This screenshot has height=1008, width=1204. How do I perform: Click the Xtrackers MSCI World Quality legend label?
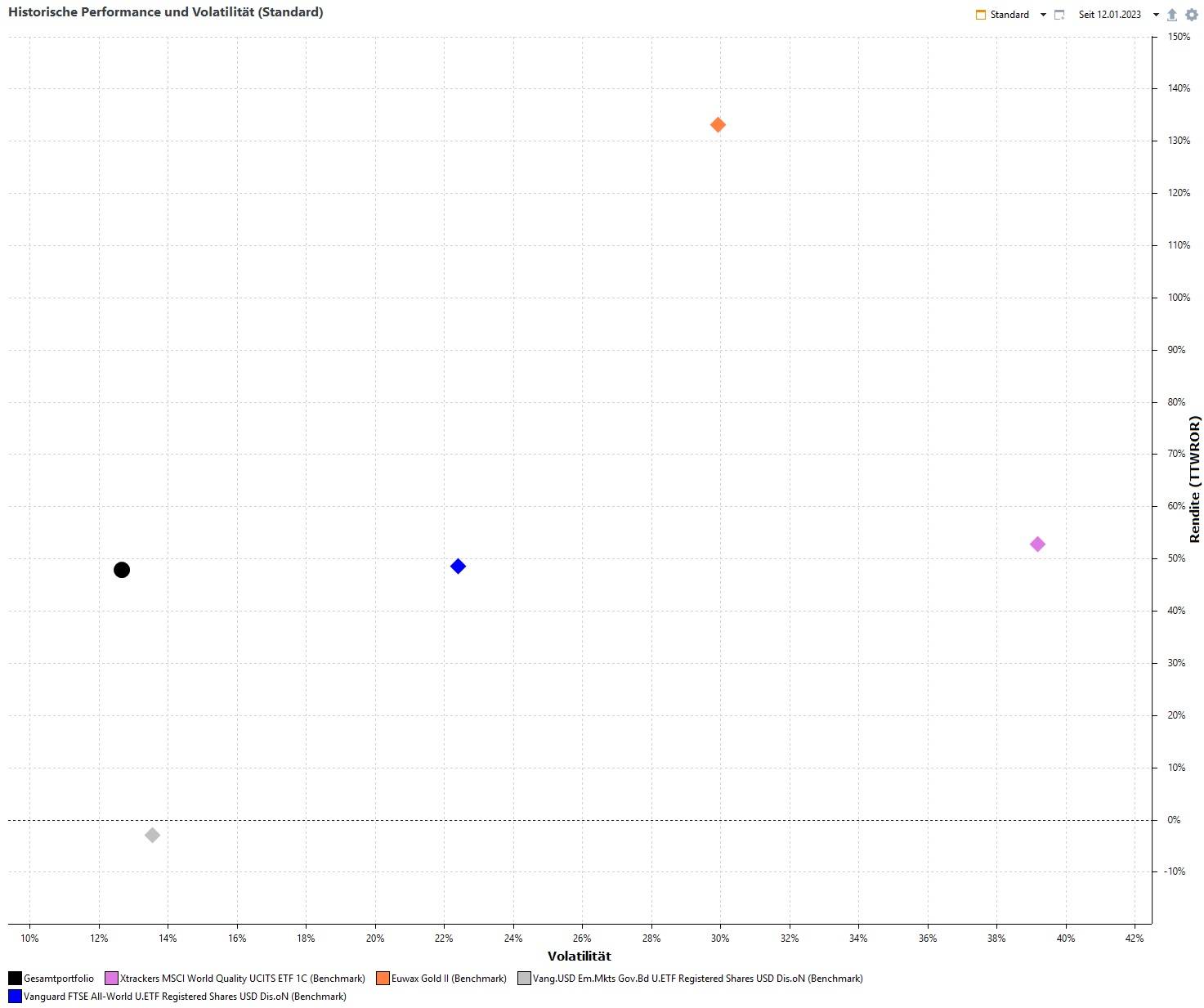[242, 979]
